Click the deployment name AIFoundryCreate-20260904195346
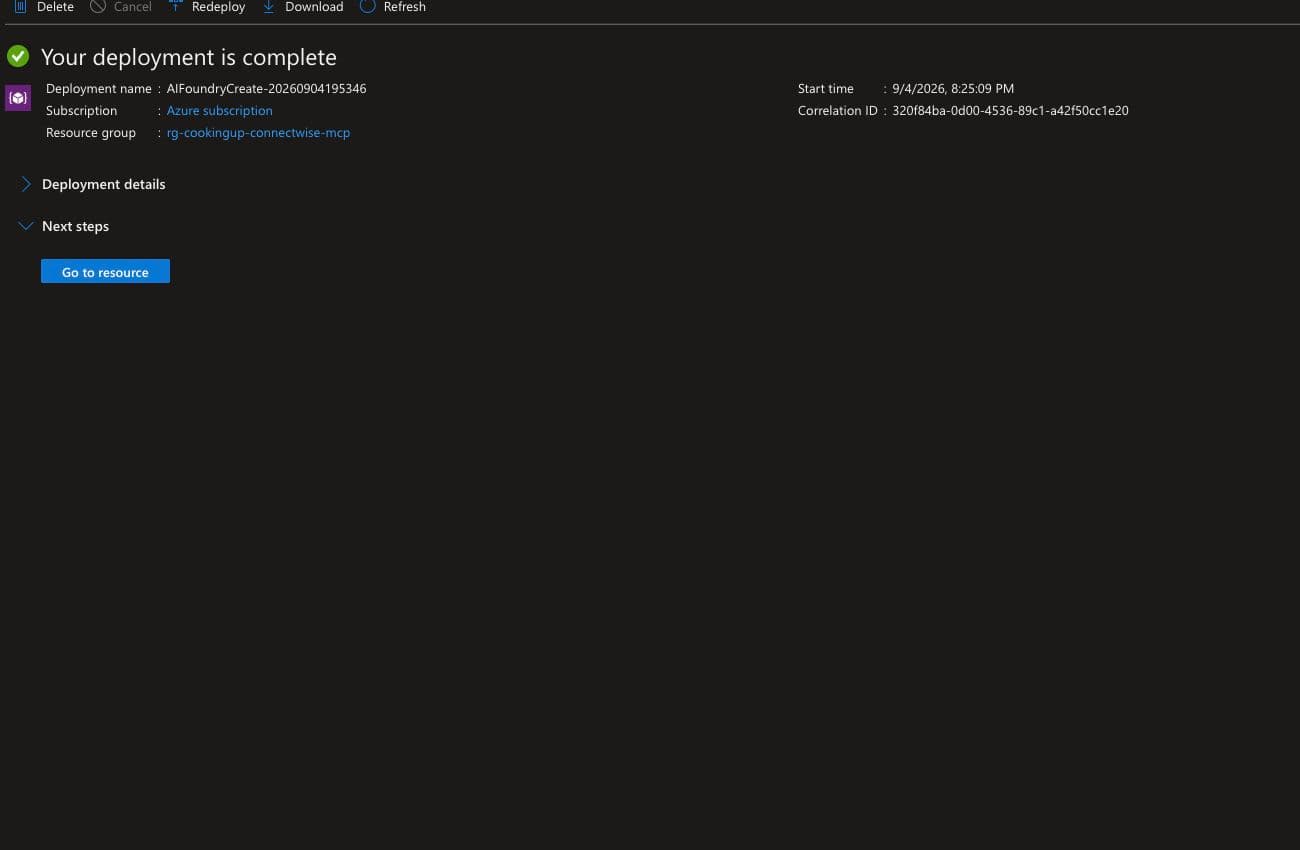1300x850 pixels. pyautogui.click(x=266, y=89)
